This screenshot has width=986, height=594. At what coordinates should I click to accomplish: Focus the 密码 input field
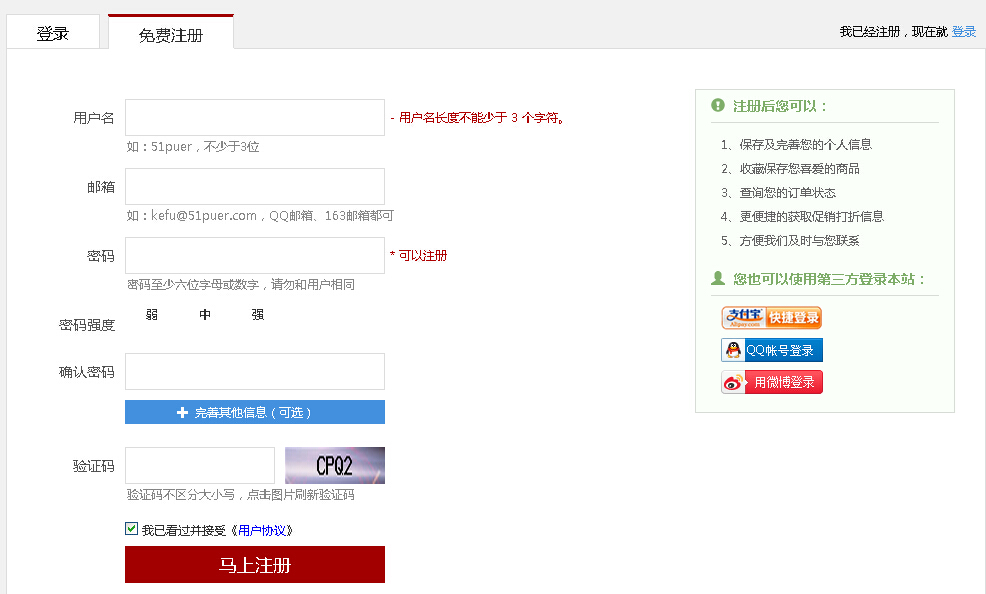(x=255, y=255)
